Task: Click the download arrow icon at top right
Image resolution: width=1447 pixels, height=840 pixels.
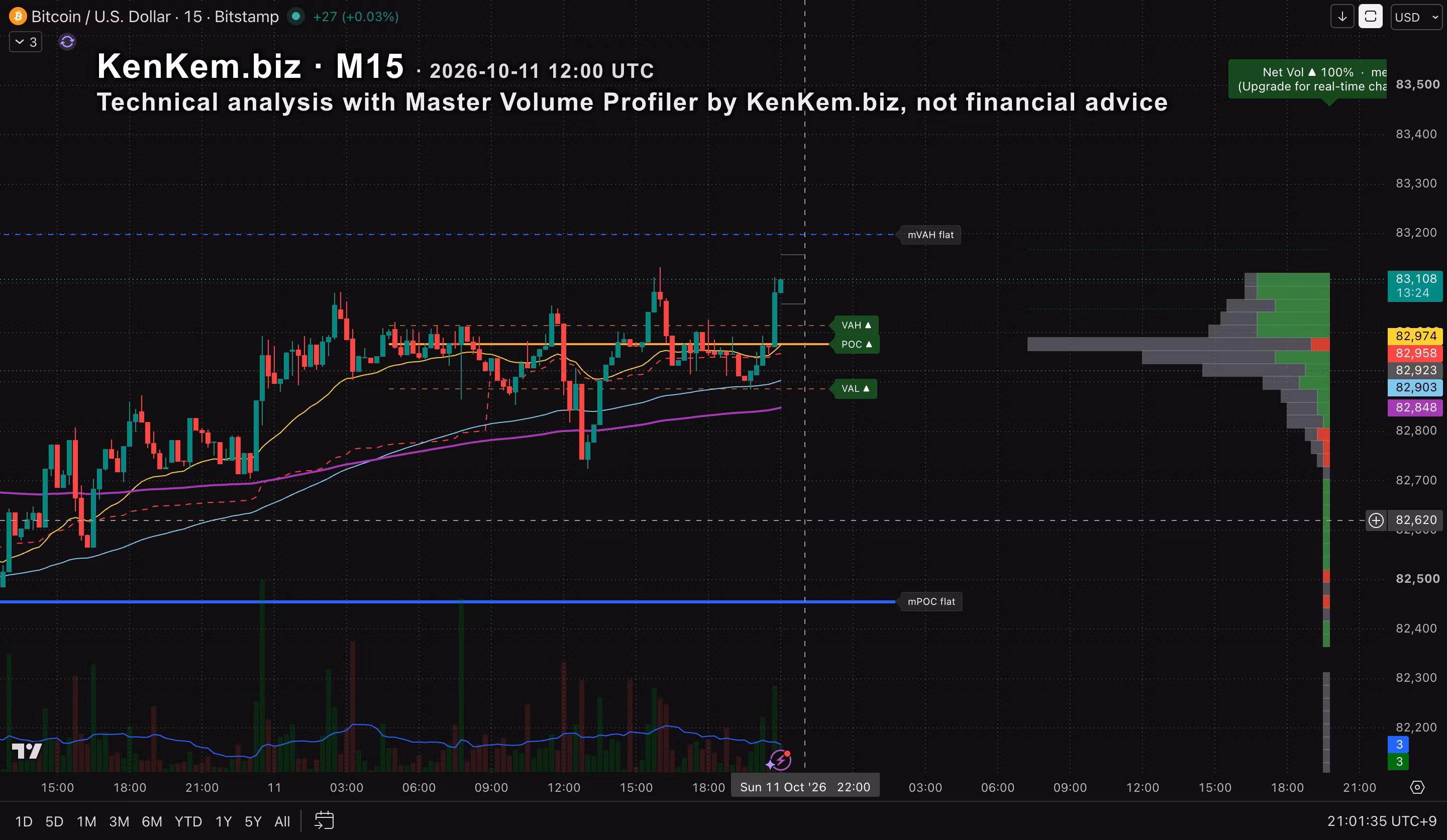Action: 1342,17
